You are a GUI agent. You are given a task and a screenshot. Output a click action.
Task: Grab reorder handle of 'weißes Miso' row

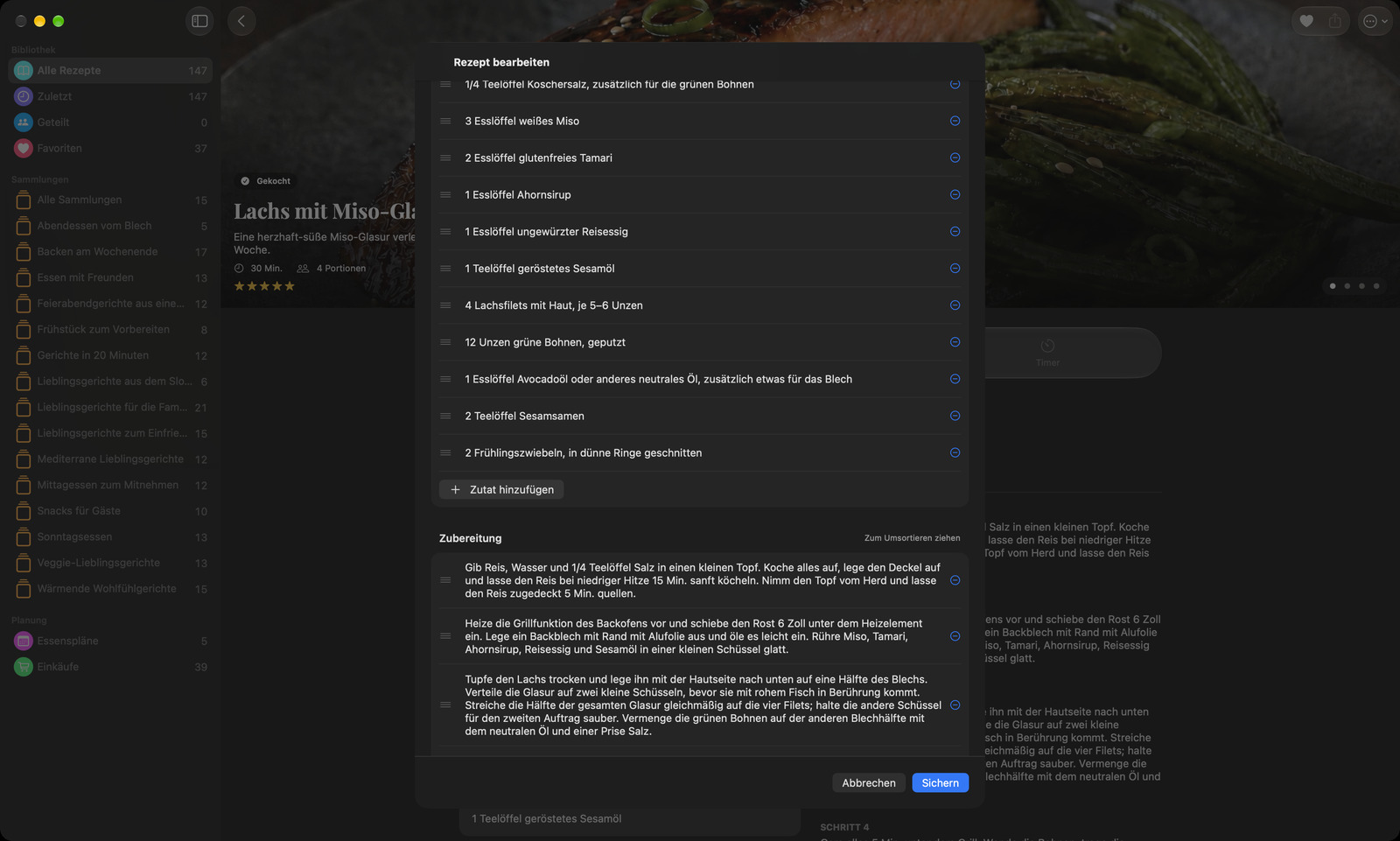click(x=445, y=121)
